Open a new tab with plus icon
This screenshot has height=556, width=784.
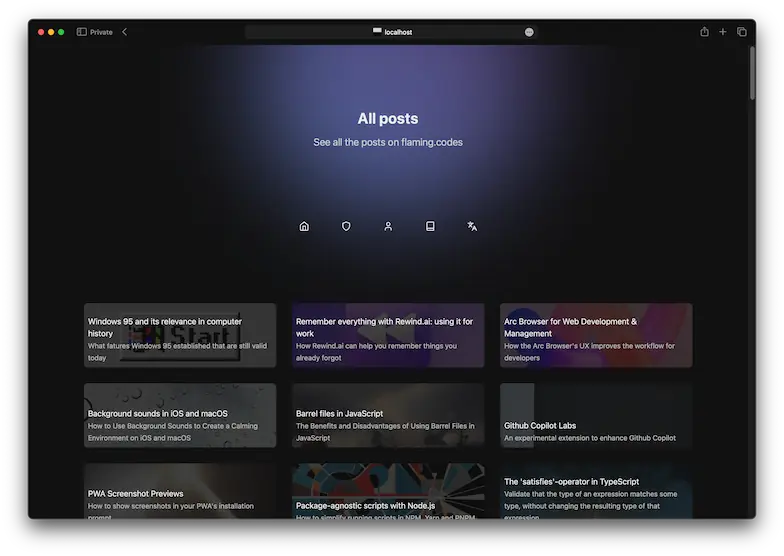(722, 32)
